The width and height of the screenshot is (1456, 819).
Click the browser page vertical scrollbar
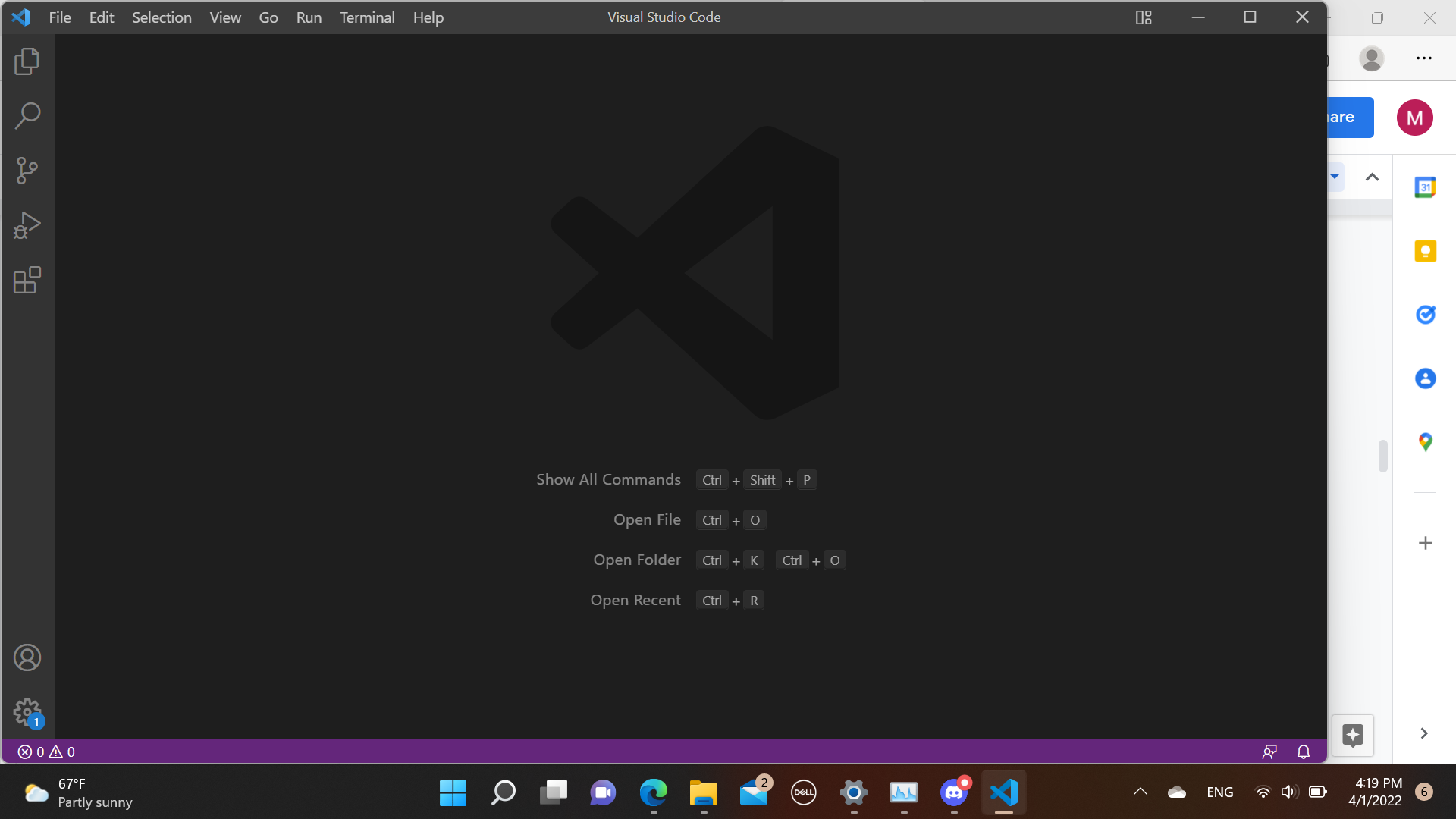[1383, 456]
